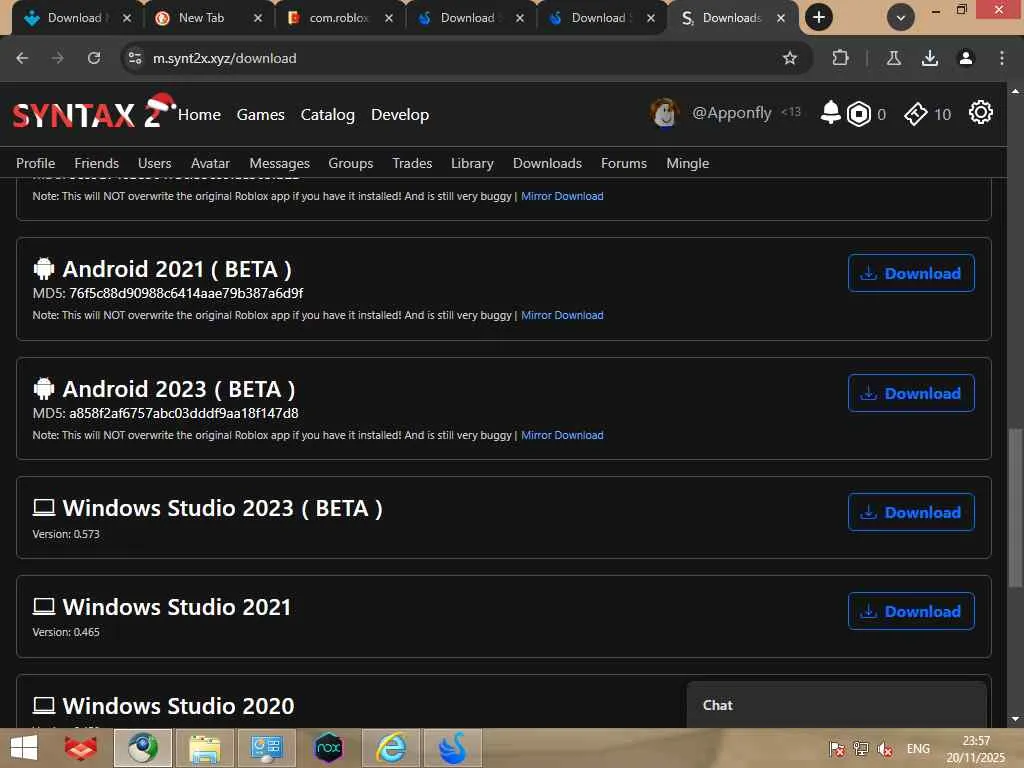This screenshot has width=1024, height=768.
Task: Open the Chrome three-dot menu
Action: 1001,58
